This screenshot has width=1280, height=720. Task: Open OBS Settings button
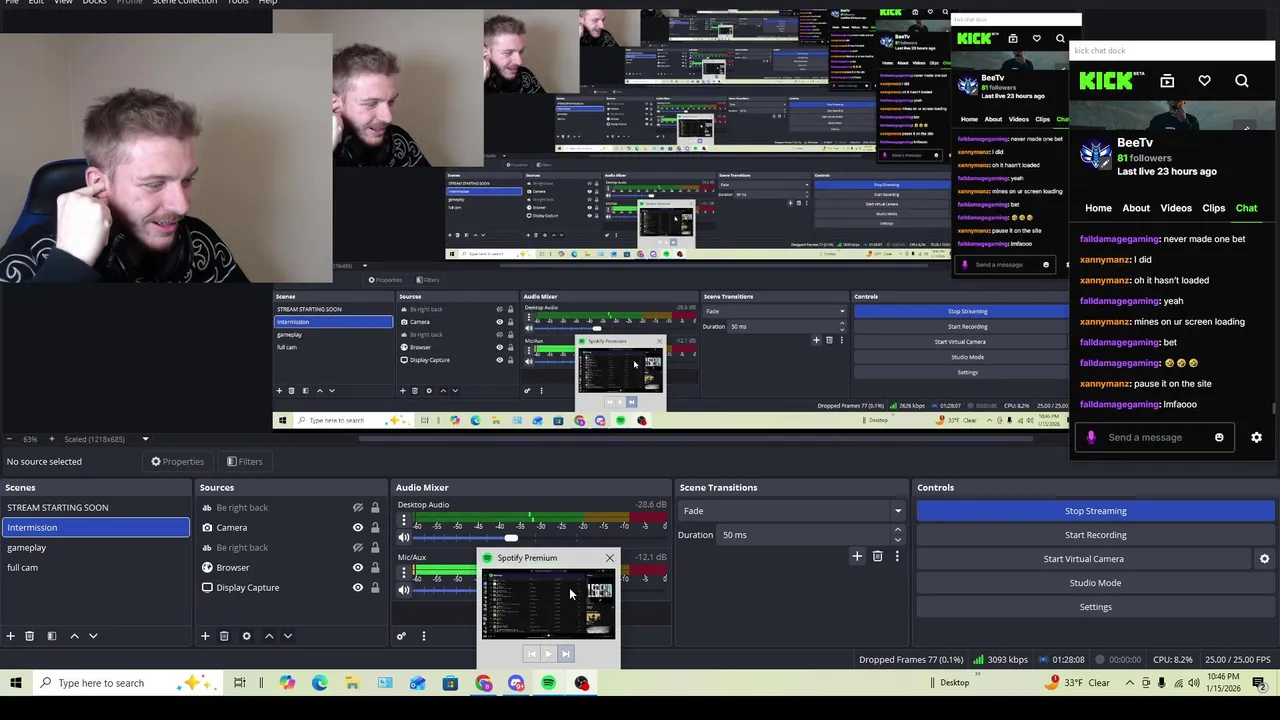point(1095,607)
